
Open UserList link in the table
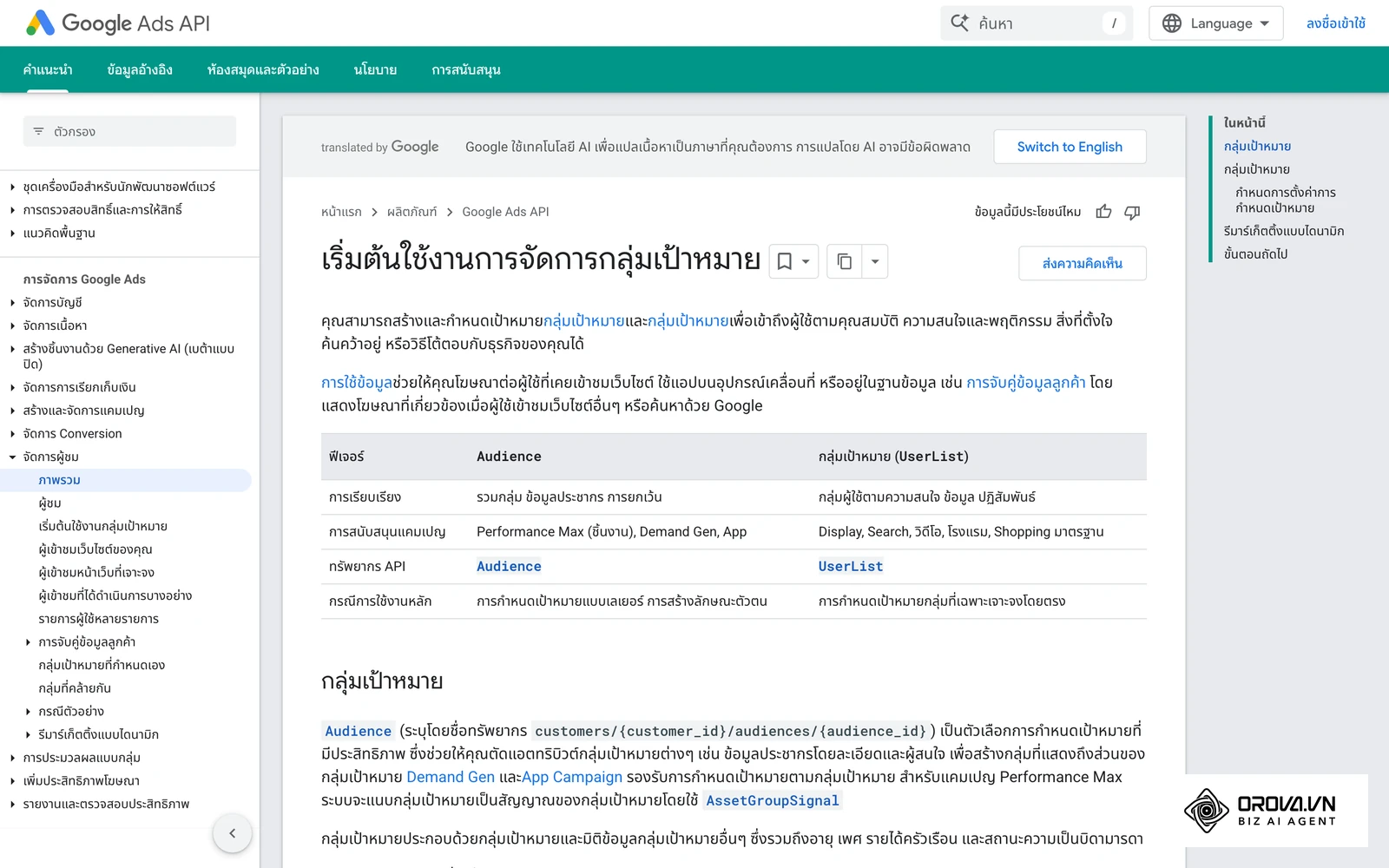[x=851, y=566]
